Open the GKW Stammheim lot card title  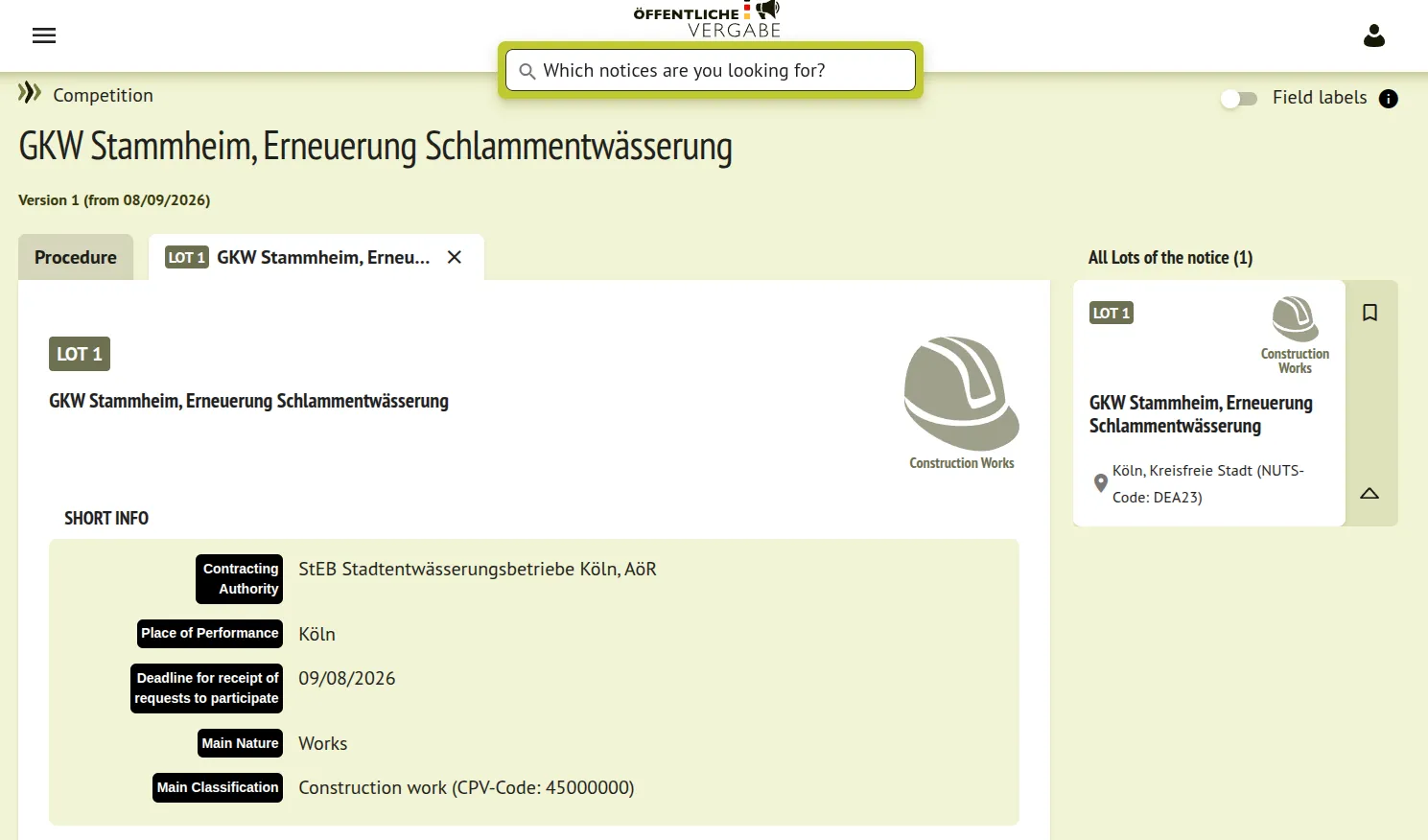click(1201, 414)
